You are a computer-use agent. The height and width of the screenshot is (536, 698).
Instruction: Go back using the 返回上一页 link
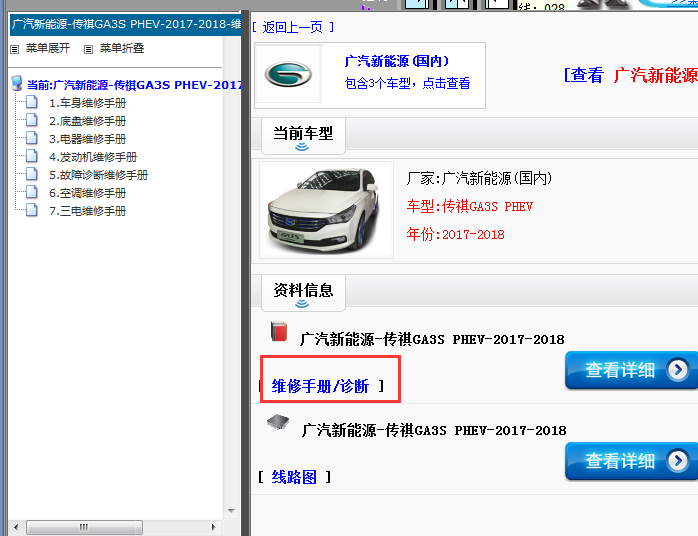pyautogui.click(x=292, y=28)
